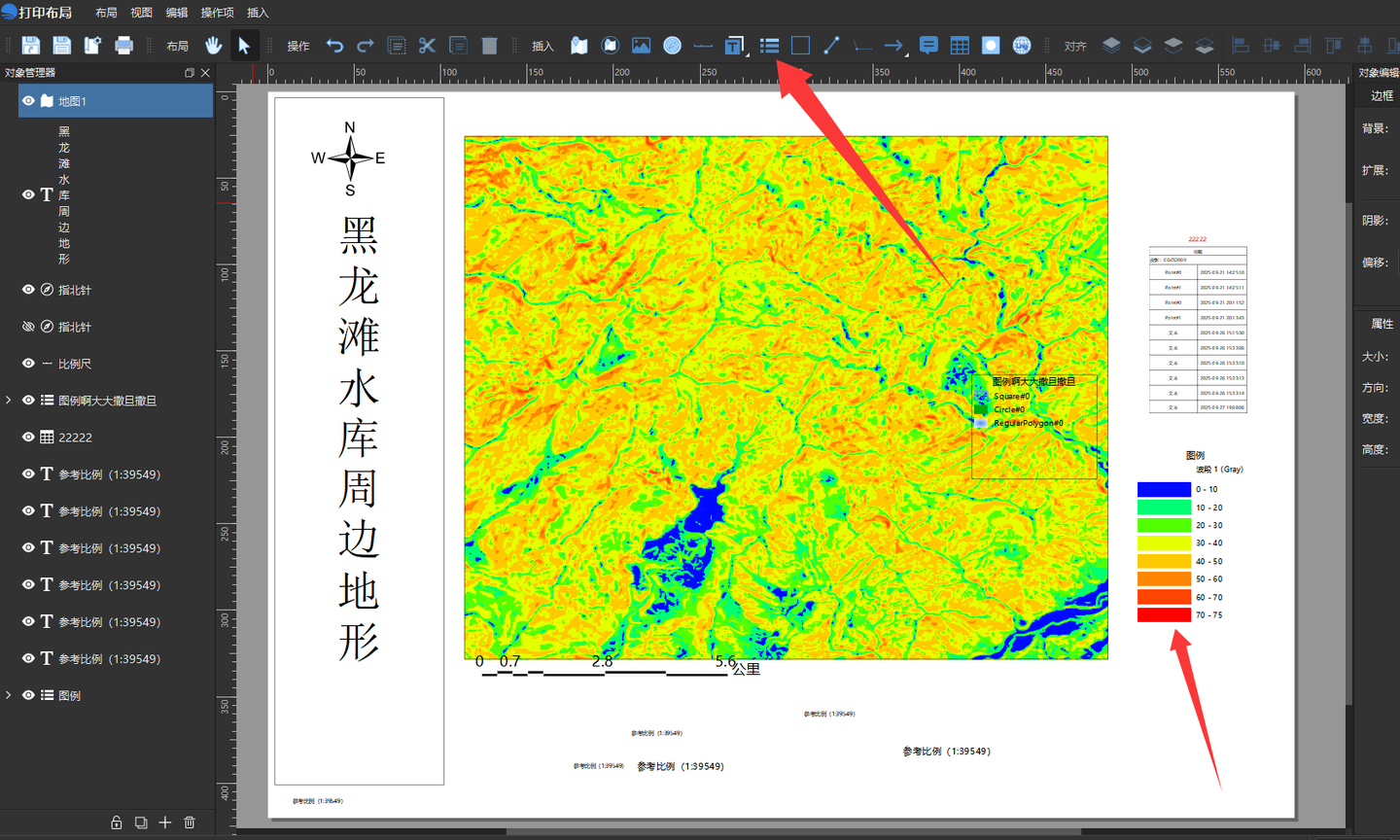
Task: Open the arrow tool dropdown triangle
Action: pyautogui.click(x=906, y=55)
